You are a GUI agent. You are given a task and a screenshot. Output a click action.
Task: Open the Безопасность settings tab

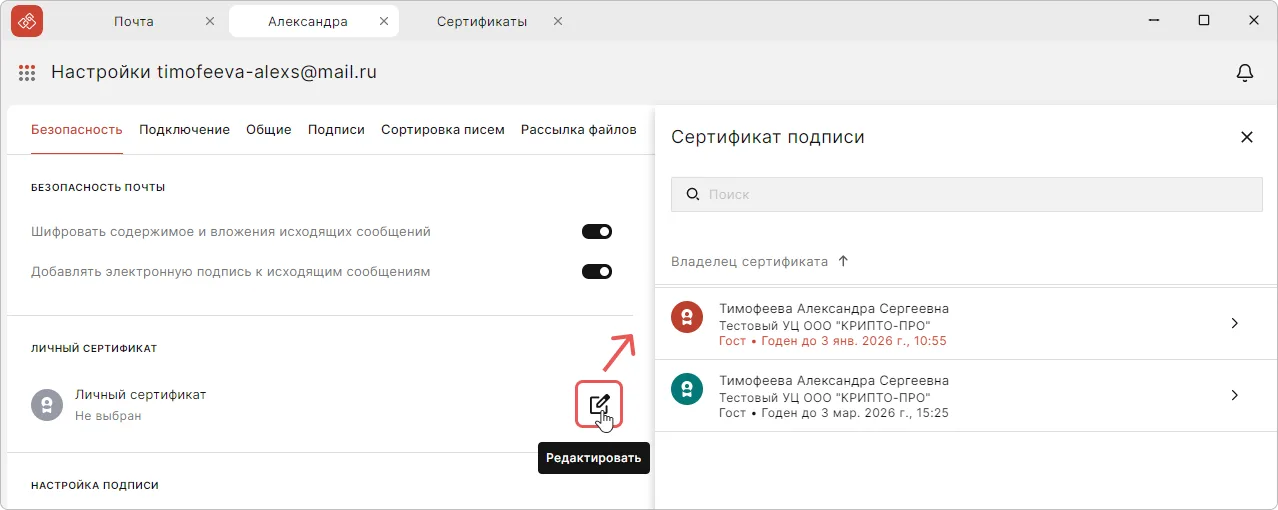pyautogui.click(x=77, y=130)
